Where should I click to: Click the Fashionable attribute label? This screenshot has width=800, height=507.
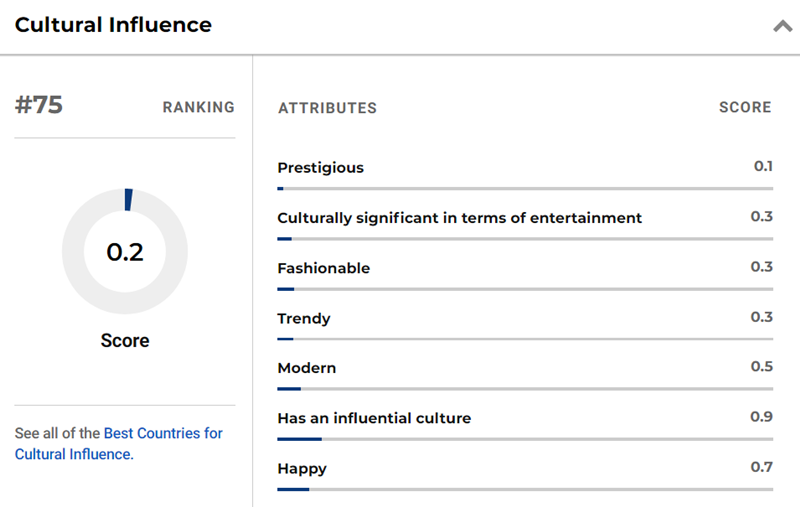tap(323, 268)
